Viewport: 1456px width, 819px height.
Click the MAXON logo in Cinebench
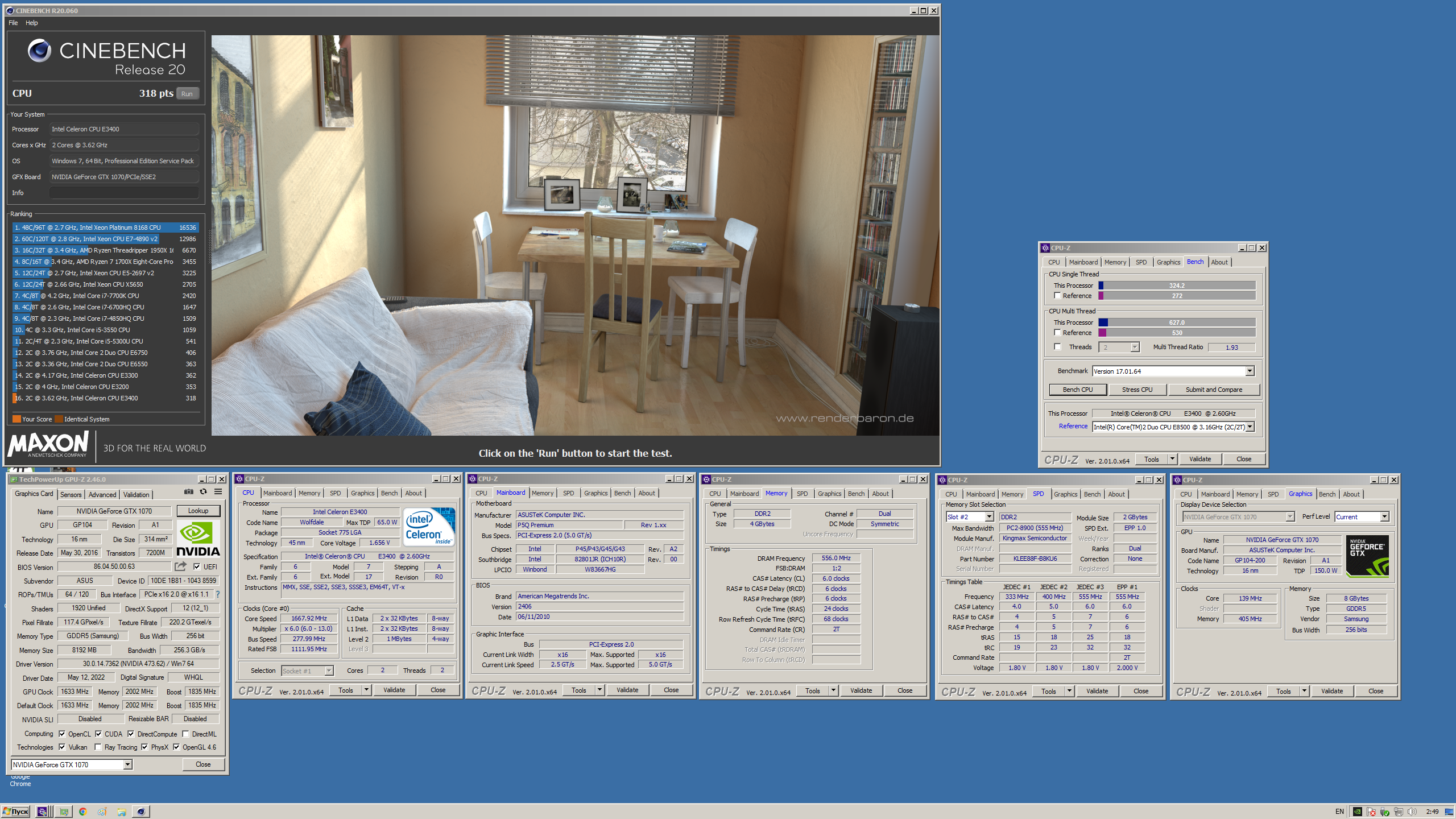tap(48, 444)
